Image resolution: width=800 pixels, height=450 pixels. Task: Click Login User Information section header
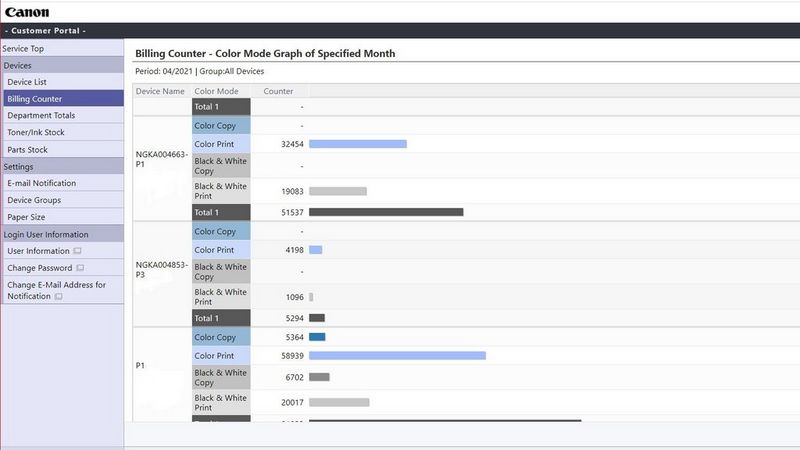pos(46,234)
